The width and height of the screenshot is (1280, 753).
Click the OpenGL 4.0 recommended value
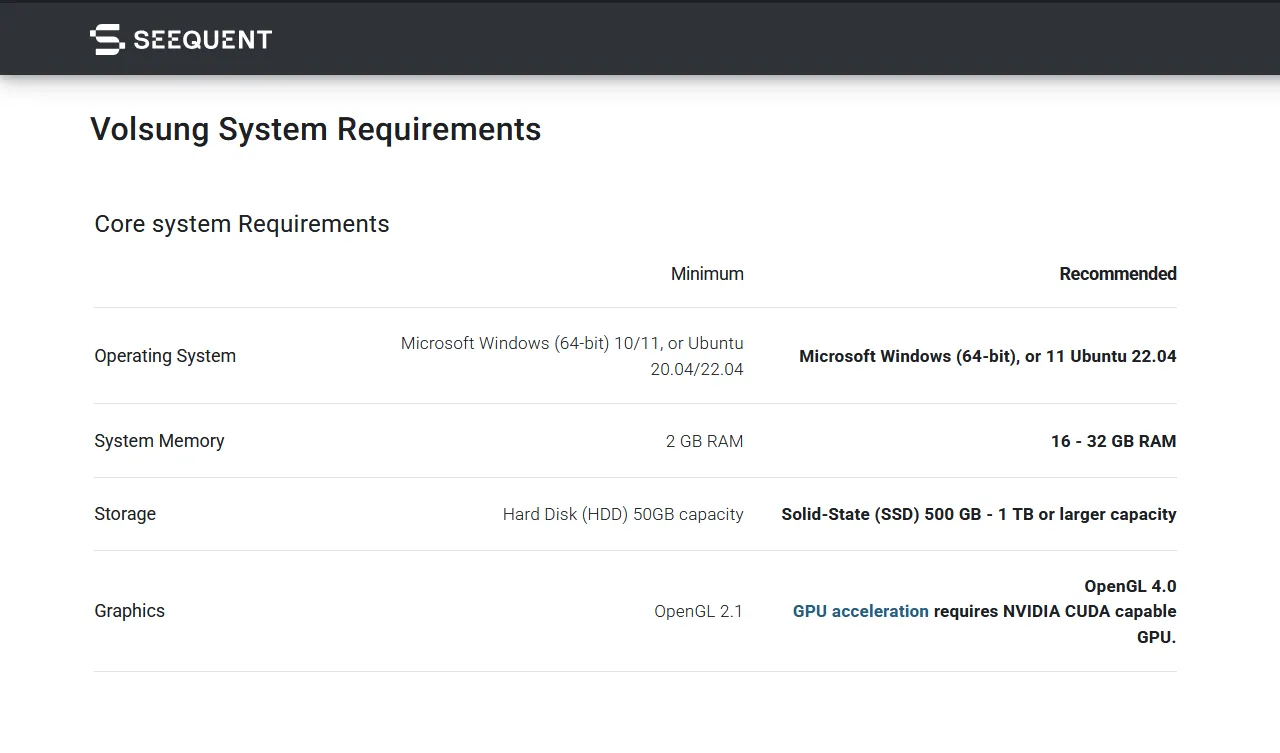tap(1130, 586)
